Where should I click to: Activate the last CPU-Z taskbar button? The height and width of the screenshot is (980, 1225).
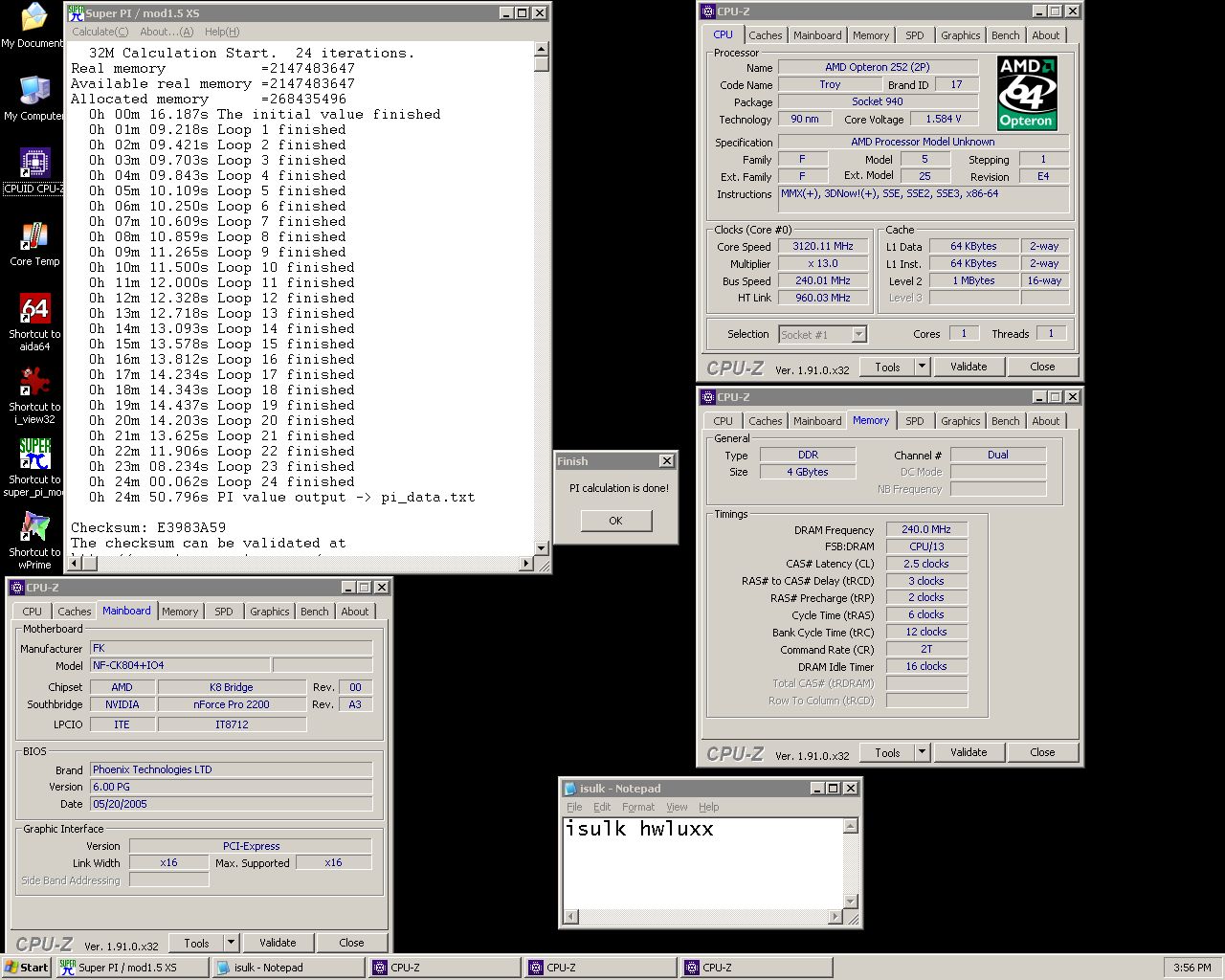[x=756, y=968]
